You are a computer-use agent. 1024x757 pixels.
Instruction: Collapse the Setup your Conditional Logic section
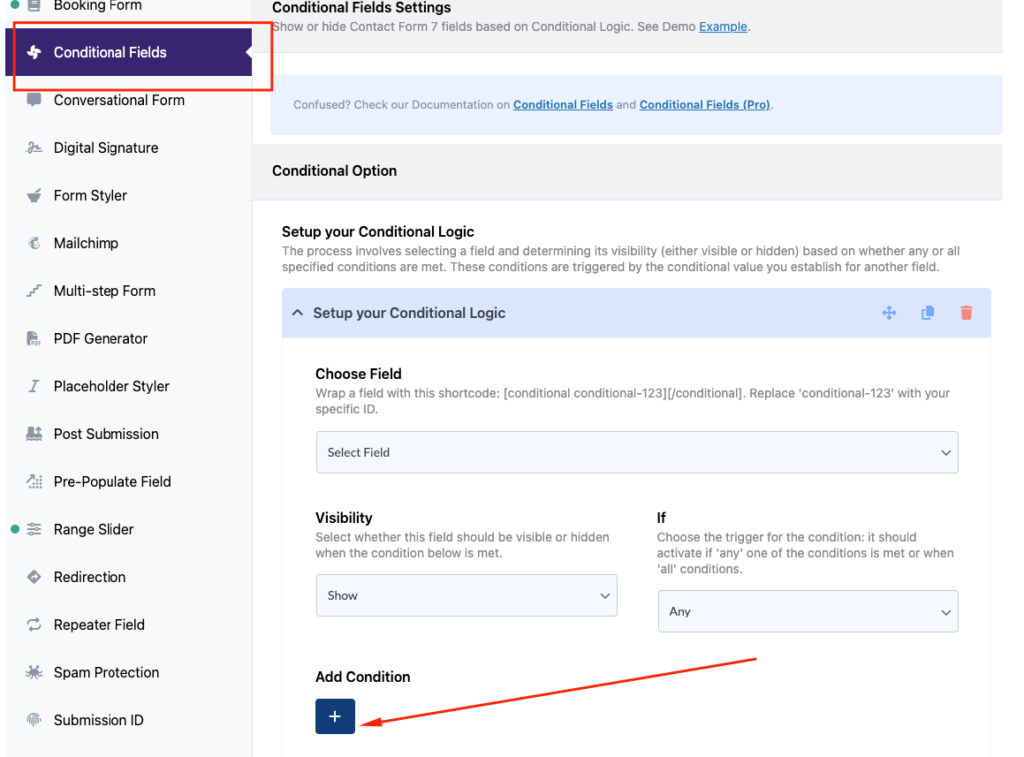pos(297,312)
